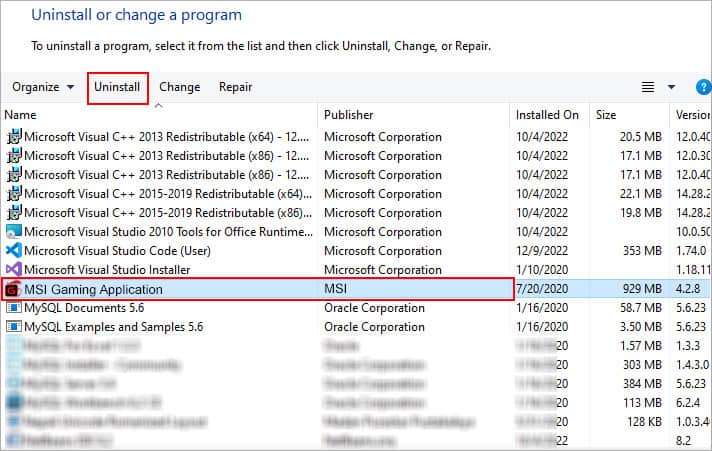The height and width of the screenshot is (451, 712).
Task: Sort by the Size column header
Action: [606, 115]
